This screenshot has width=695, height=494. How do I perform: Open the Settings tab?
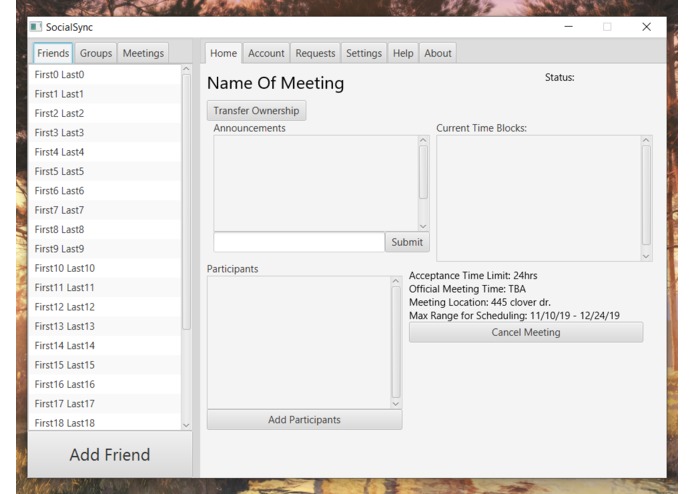click(363, 53)
